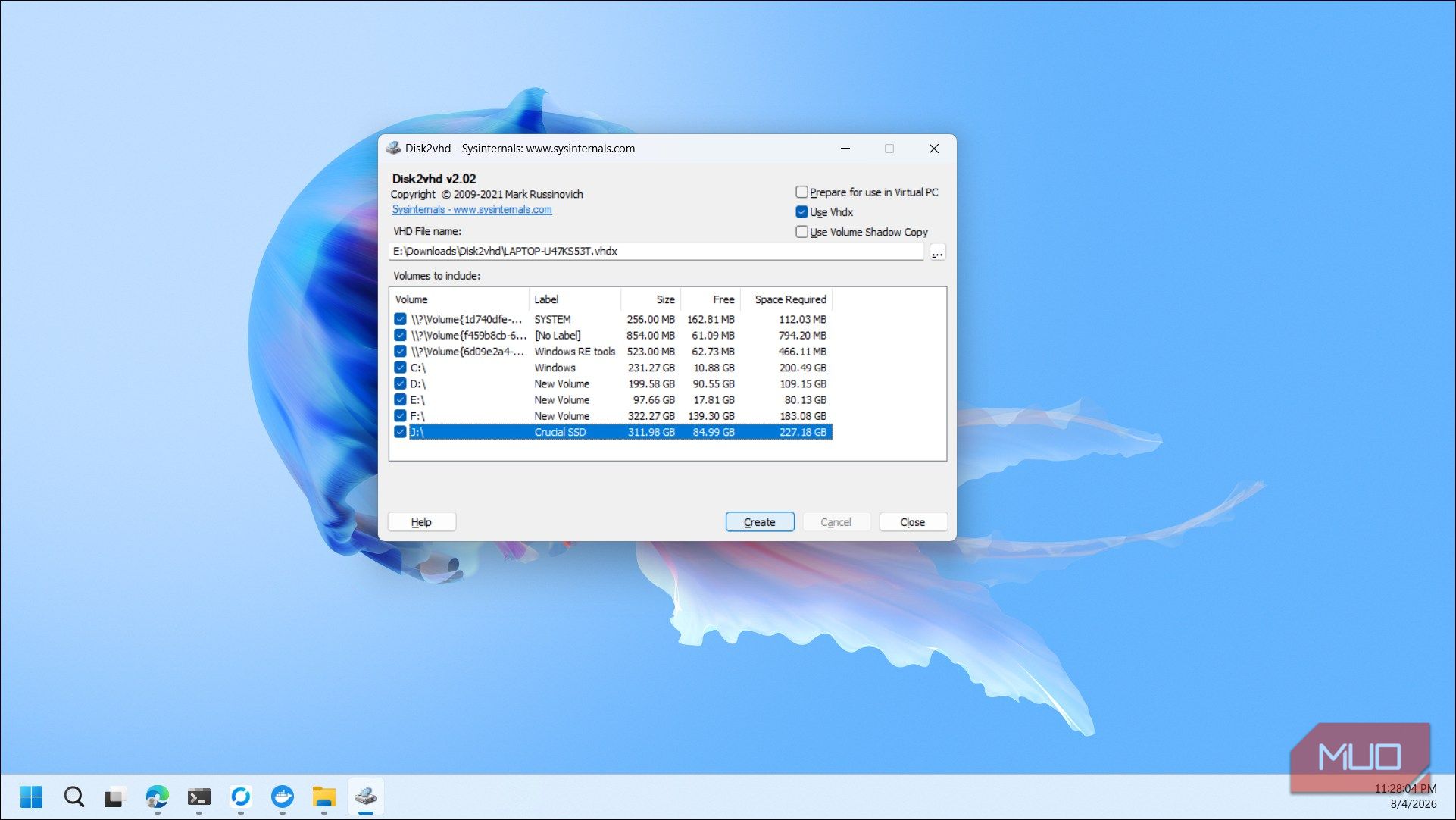
Task: Click the Create button
Action: [x=760, y=522]
